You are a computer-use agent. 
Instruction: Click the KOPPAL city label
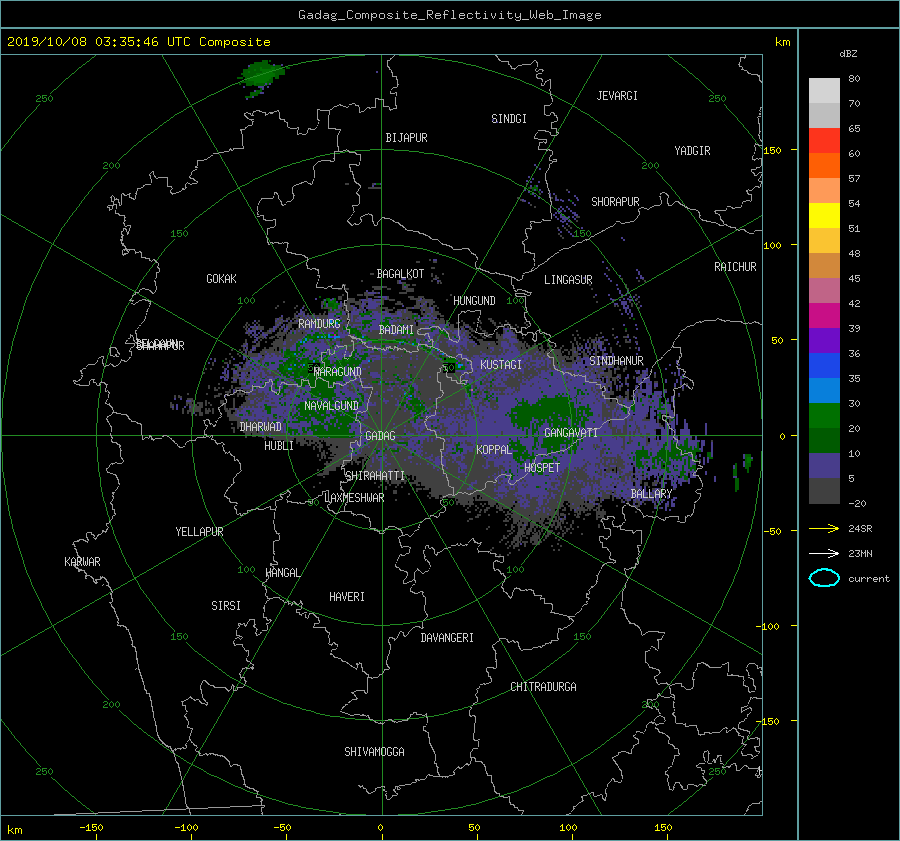click(494, 450)
